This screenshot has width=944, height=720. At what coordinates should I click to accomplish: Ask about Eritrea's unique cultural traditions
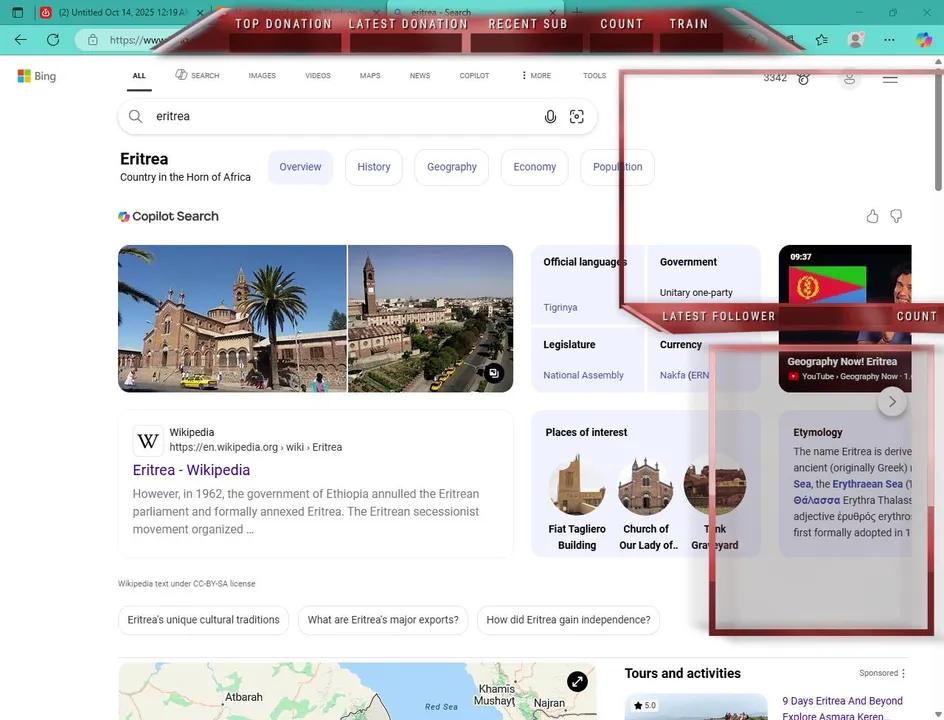(x=203, y=620)
